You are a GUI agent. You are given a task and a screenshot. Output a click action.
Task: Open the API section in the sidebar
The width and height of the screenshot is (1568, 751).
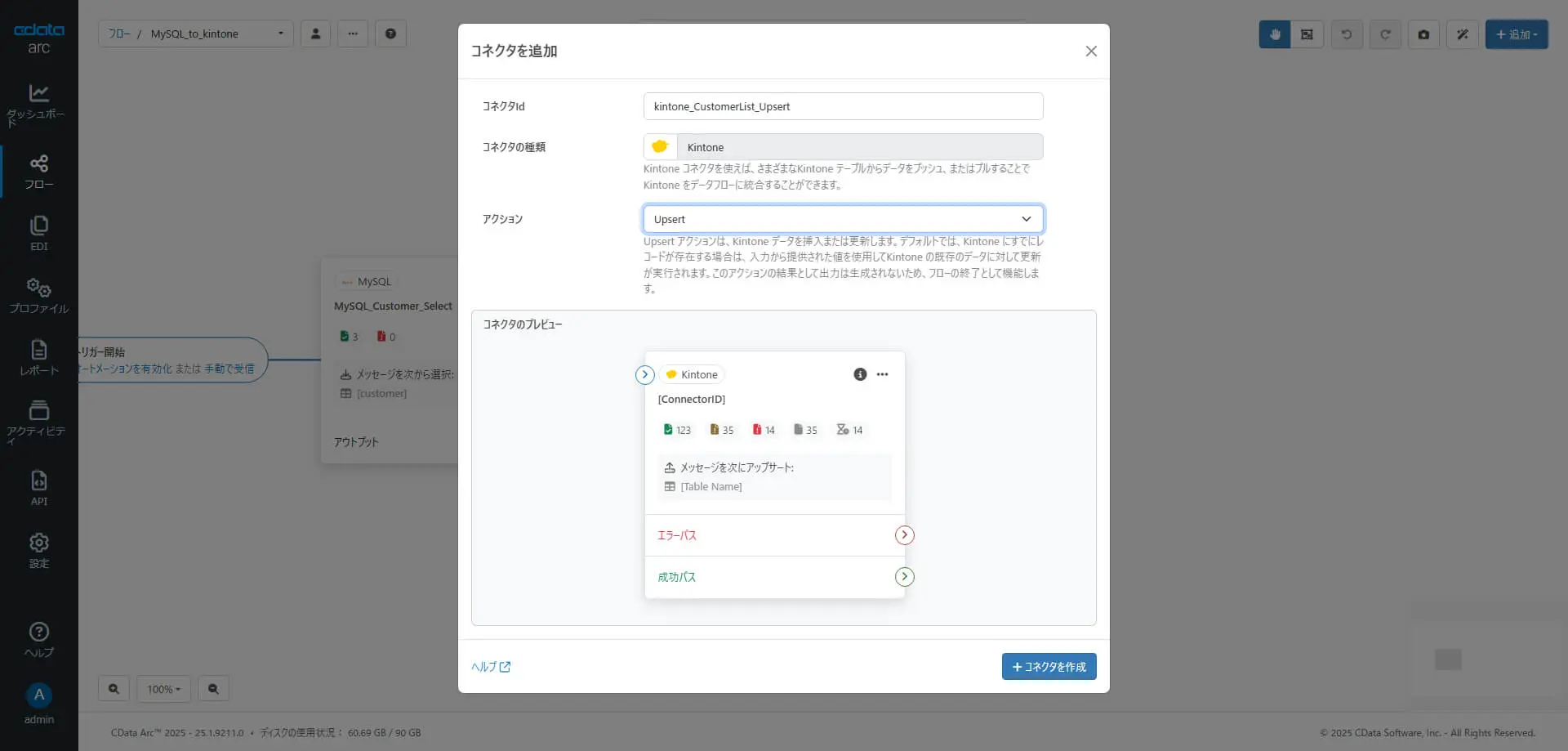(38, 489)
